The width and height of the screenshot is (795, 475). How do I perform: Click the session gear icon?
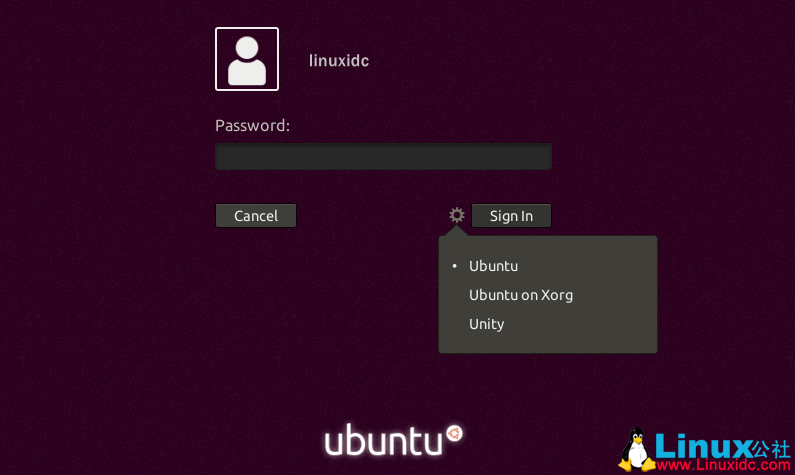[x=457, y=215]
